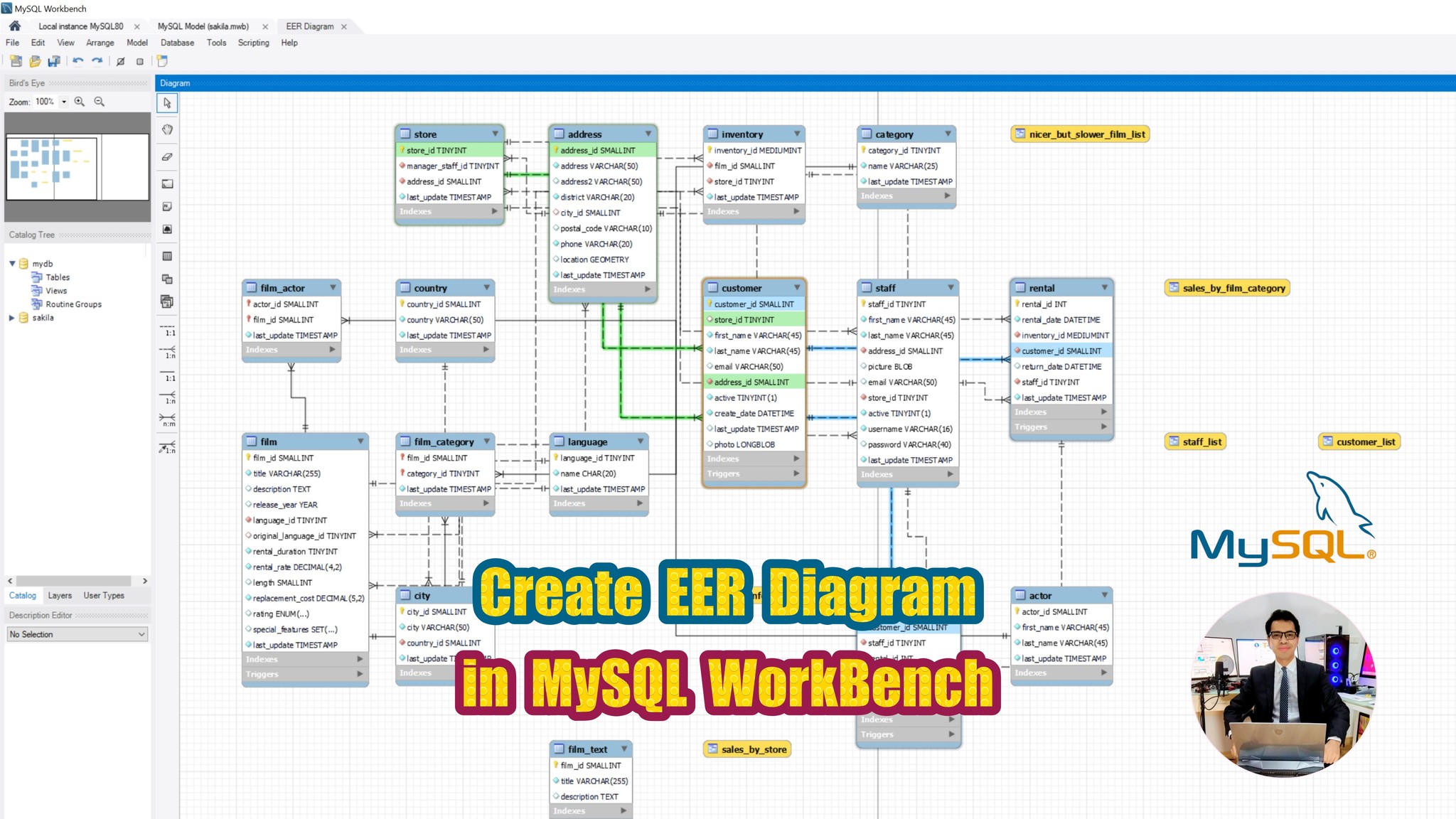
Task: Select the nicer_but_slower_film_list view
Action: 1080,134
